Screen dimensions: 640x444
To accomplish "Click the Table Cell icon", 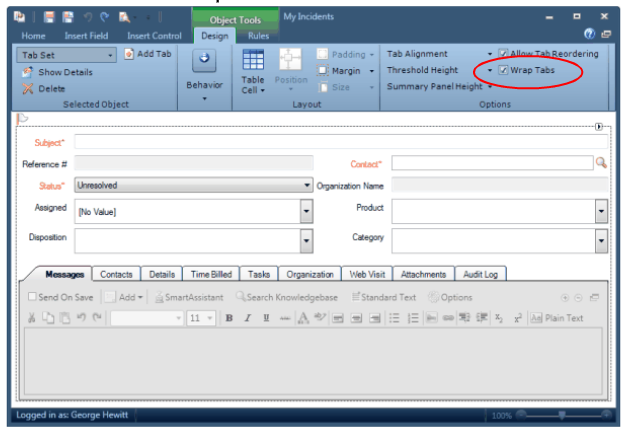I will tap(253, 60).
